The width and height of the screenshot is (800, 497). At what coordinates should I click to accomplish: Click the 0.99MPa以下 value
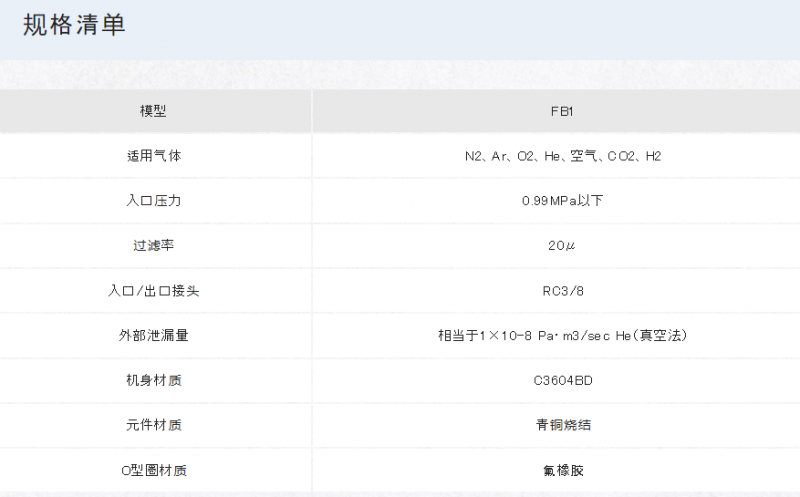tap(562, 201)
